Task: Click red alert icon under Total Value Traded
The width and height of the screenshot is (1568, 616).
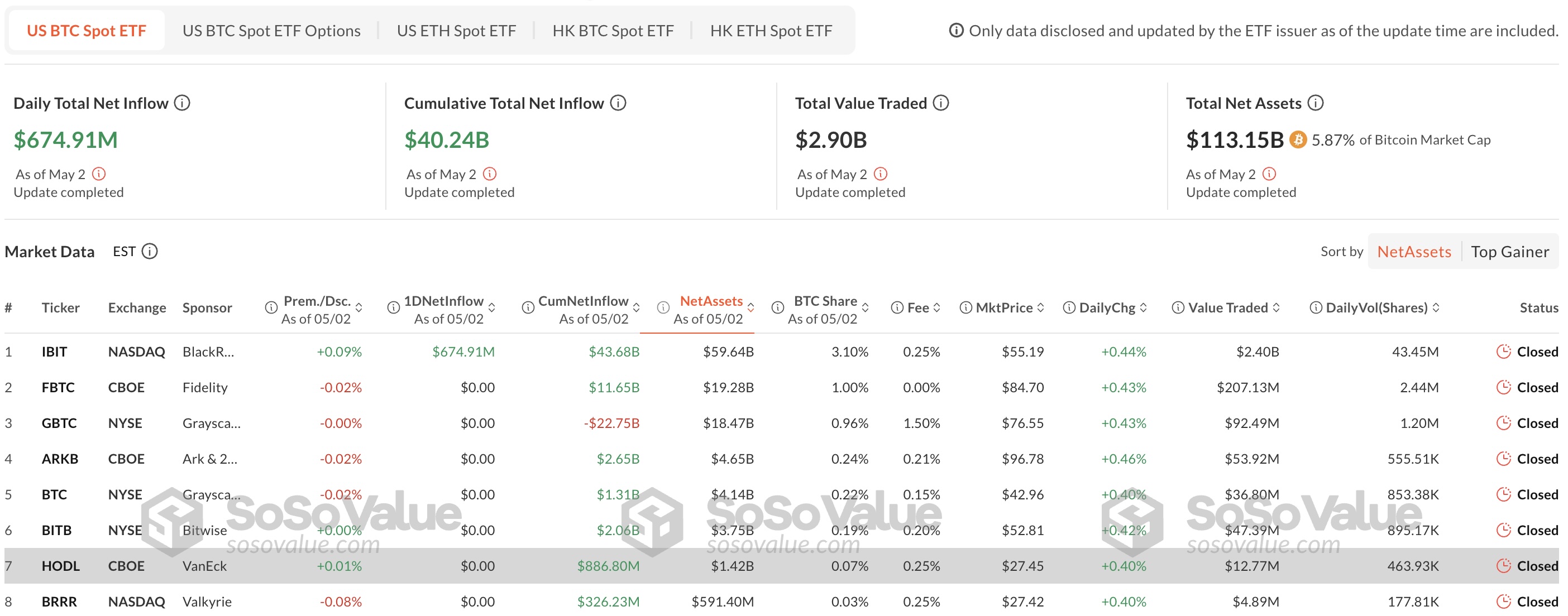Action: [880, 174]
